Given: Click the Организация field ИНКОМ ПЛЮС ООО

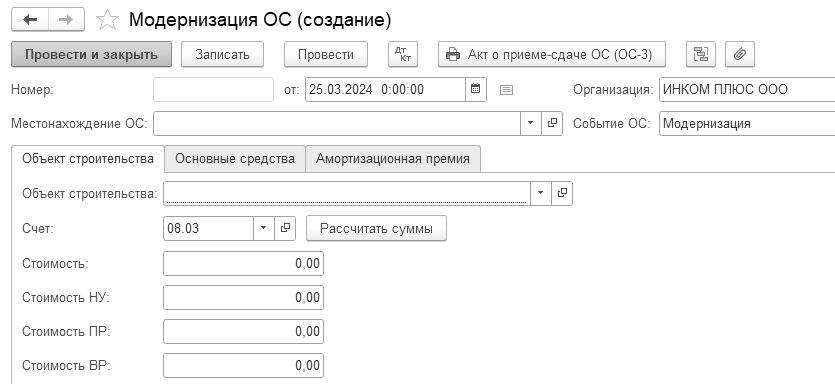Looking at the screenshot, I should pos(747,89).
